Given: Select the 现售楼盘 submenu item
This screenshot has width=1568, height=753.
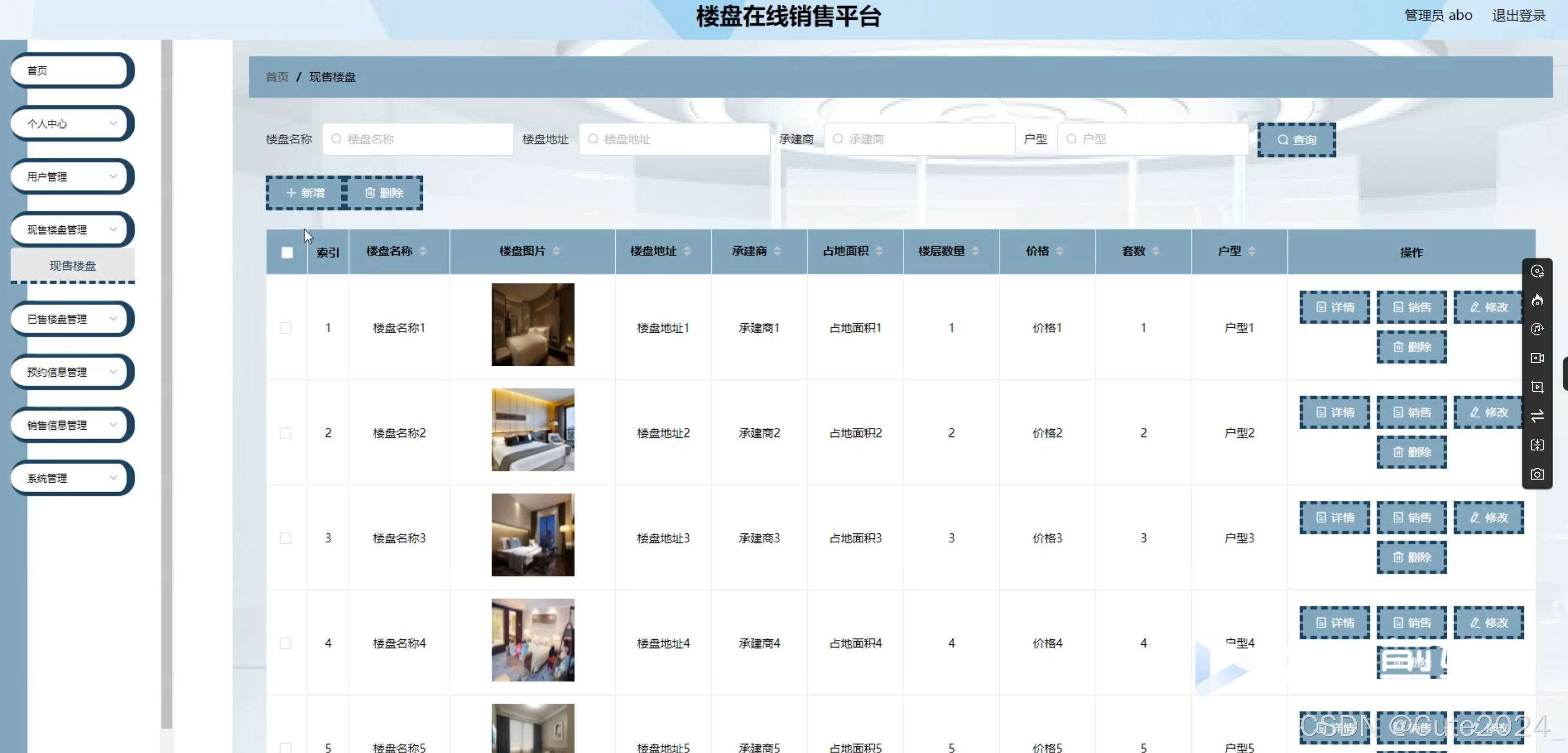Looking at the screenshot, I should [72, 266].
